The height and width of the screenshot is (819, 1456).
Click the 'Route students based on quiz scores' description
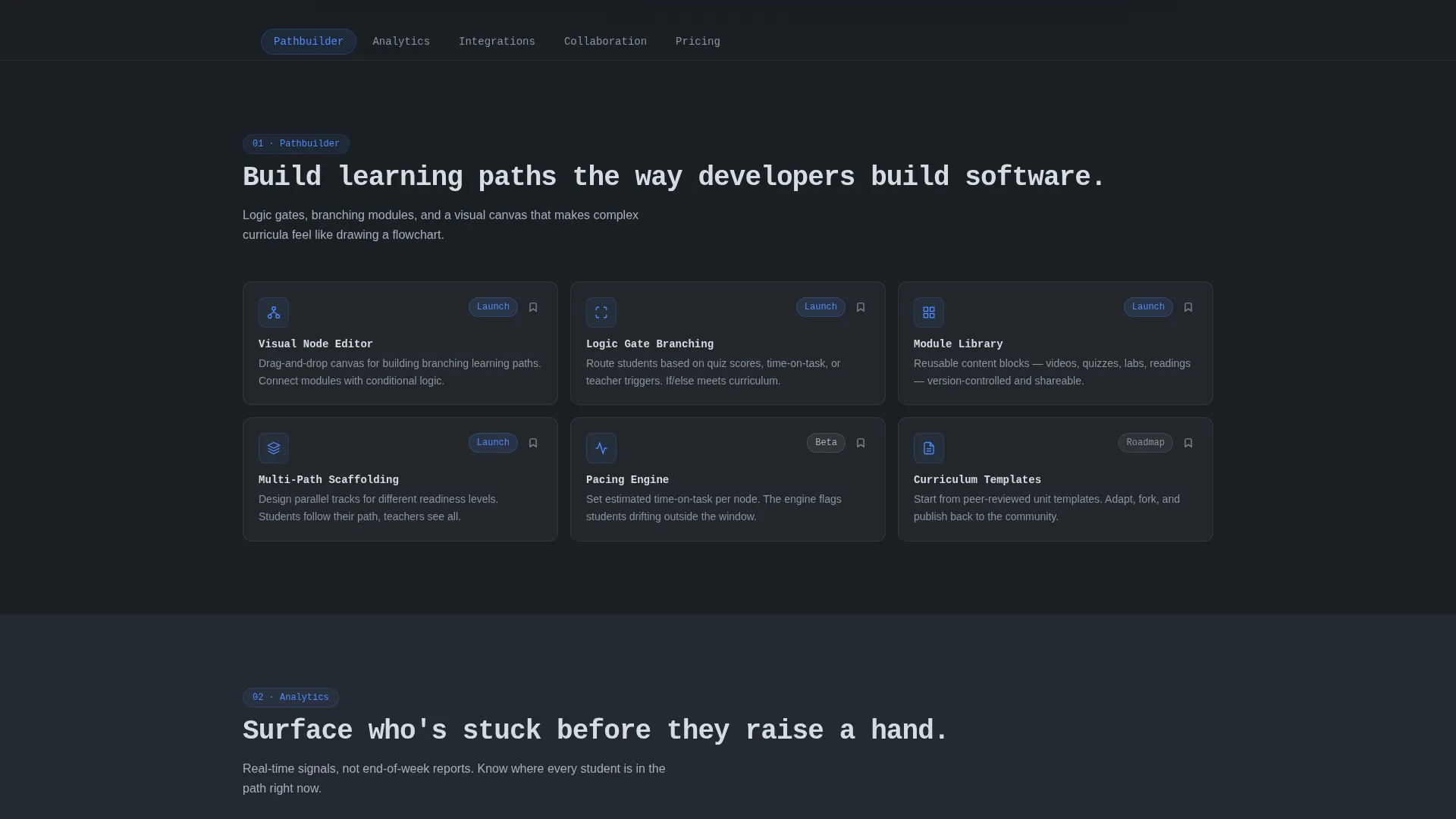(x=713, y=372)
